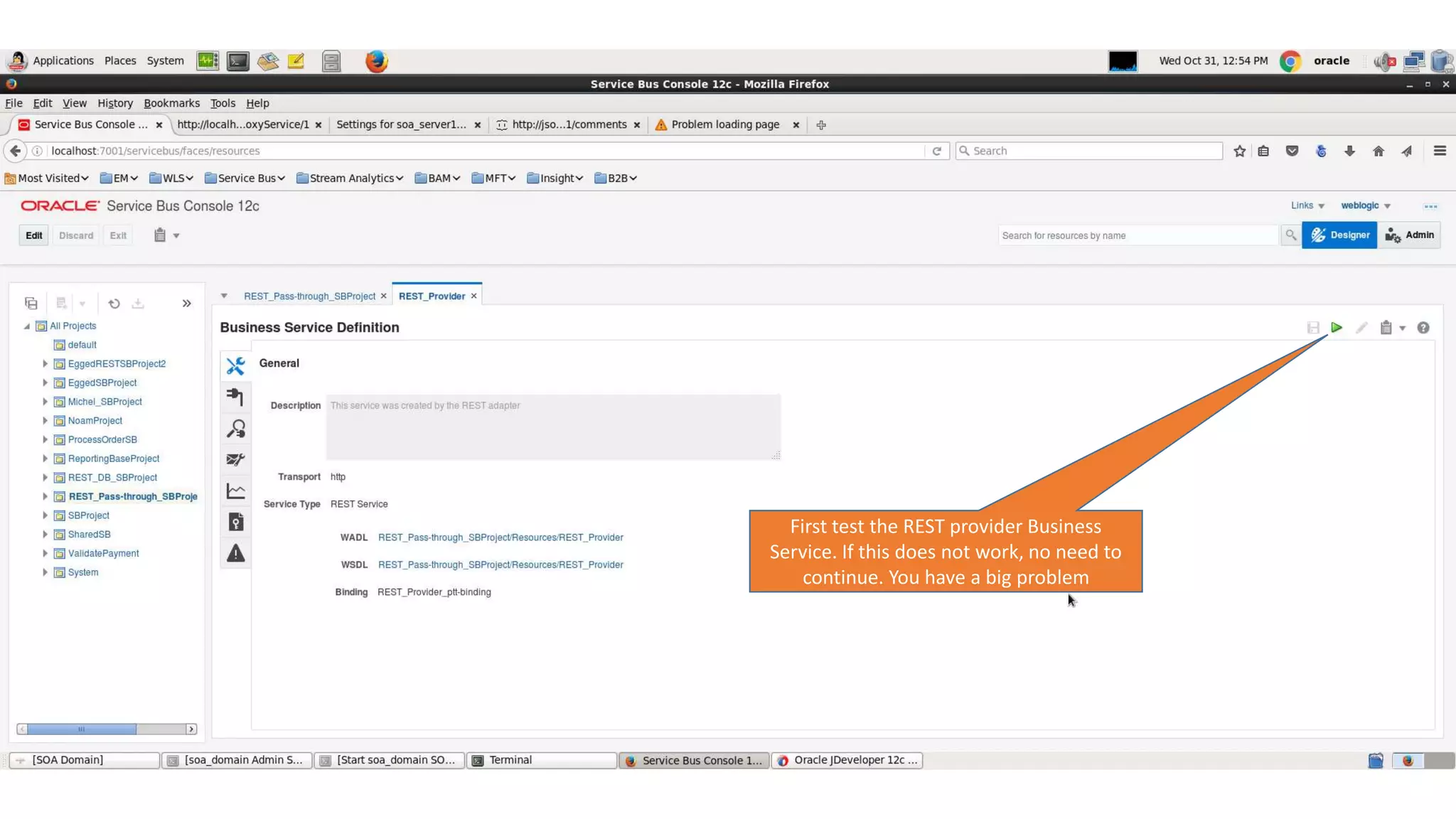Open the Performance chart sidebar icon
This screenshot has width=1456, height=819.
coord(235,491)
